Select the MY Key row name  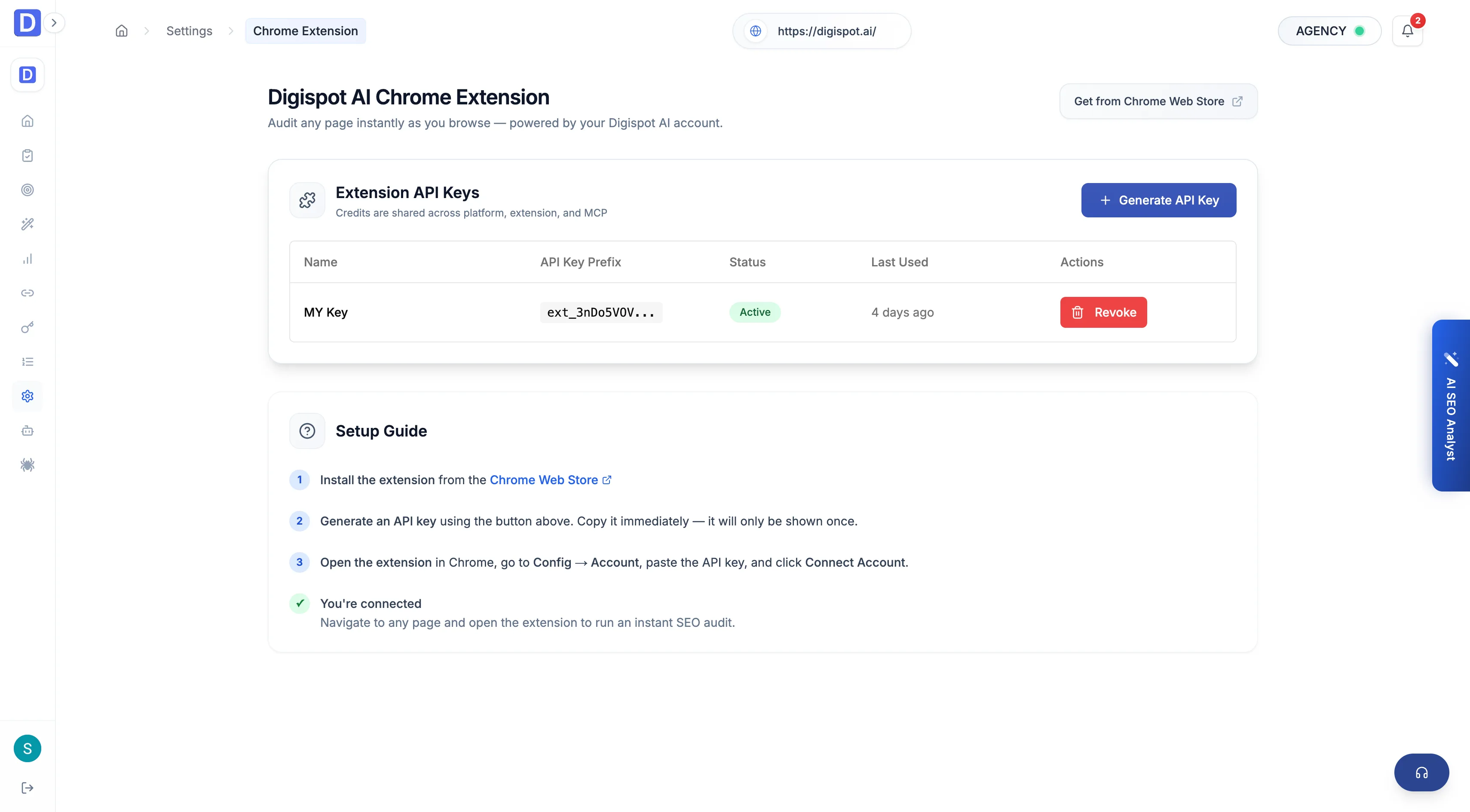pos(326,312)
